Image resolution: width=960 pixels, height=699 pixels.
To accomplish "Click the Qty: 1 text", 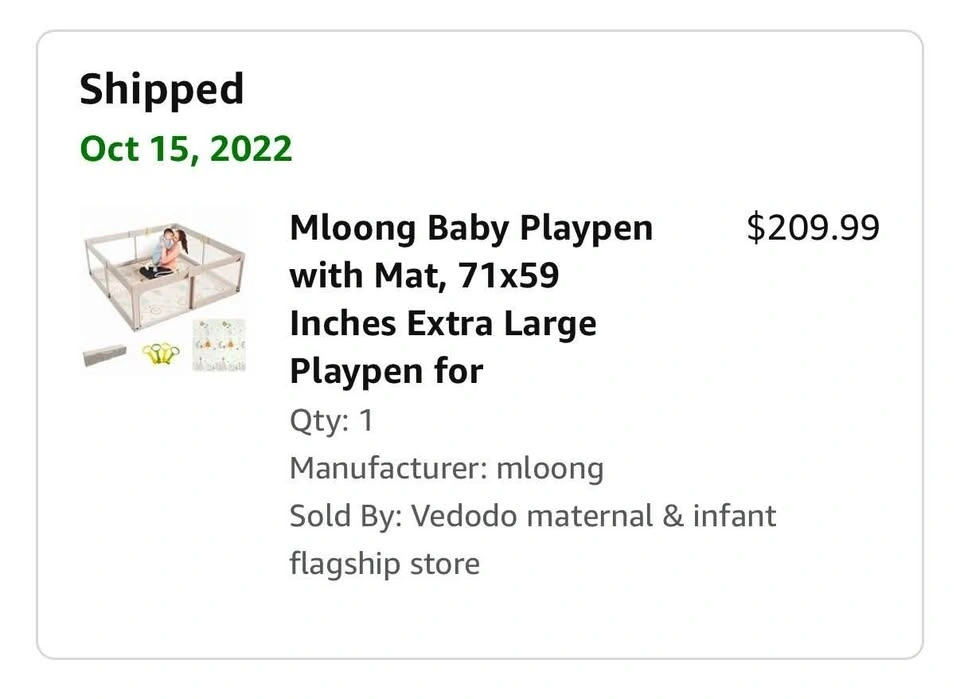I will click(331, 420).
